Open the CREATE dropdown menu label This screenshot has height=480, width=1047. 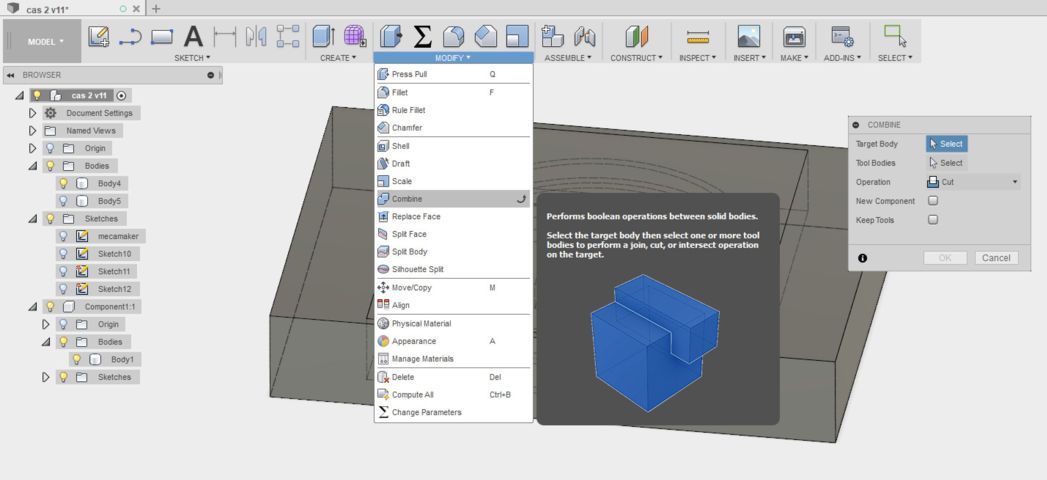pyautogui.click(x=338, y=58)
